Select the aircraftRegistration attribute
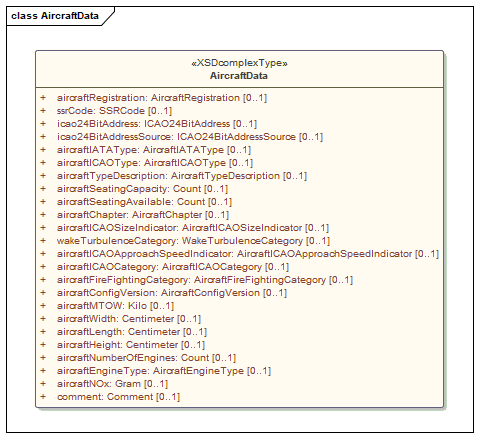 tap(162, 98)
